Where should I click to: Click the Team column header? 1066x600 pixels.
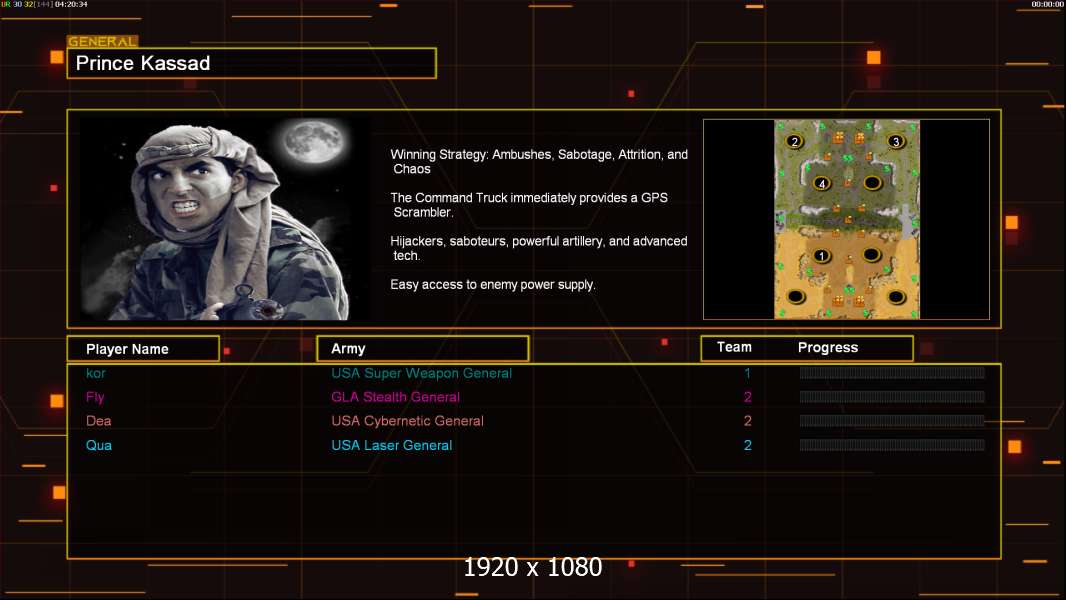click(x=734, y=347)
